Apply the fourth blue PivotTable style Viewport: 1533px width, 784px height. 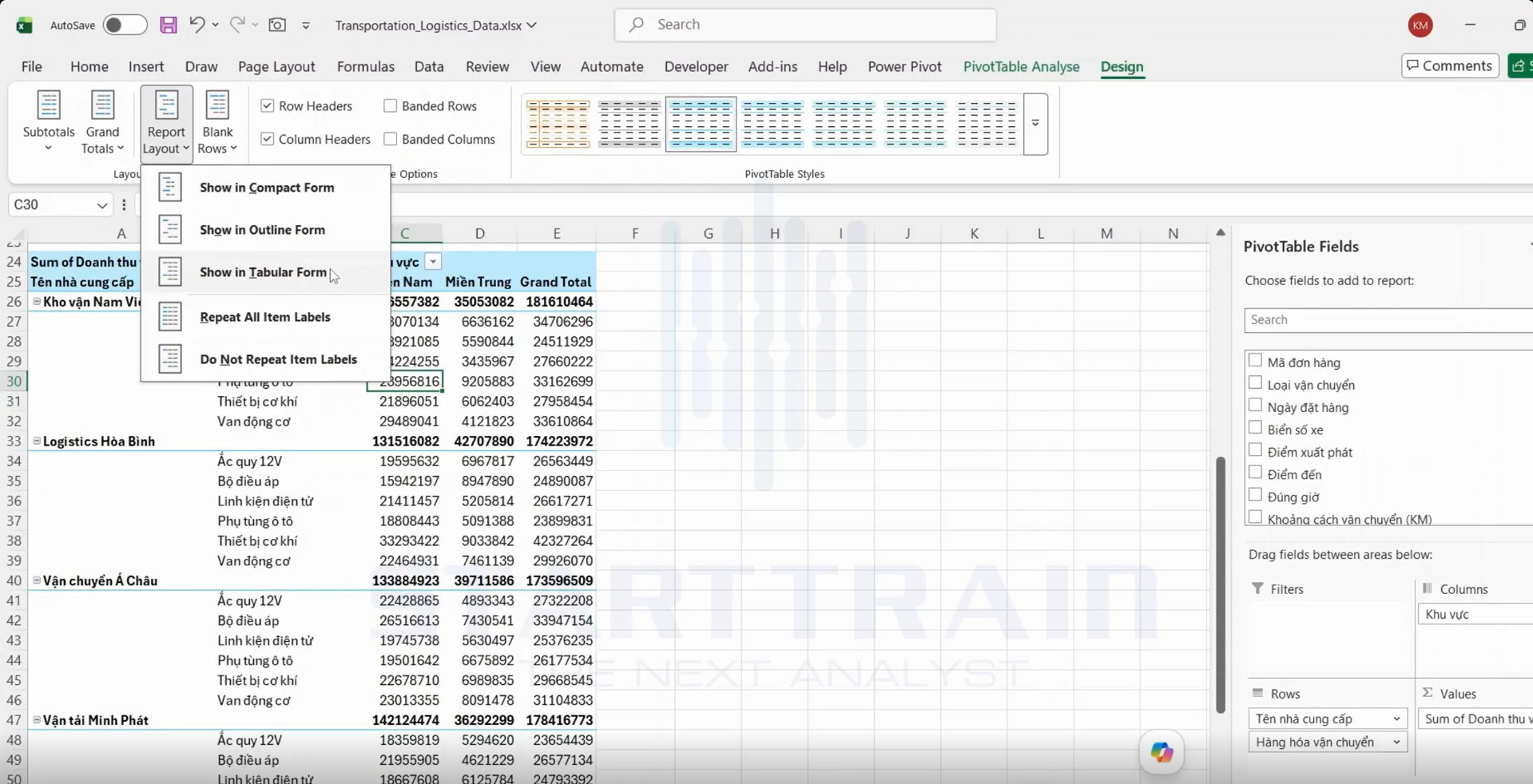772,124
